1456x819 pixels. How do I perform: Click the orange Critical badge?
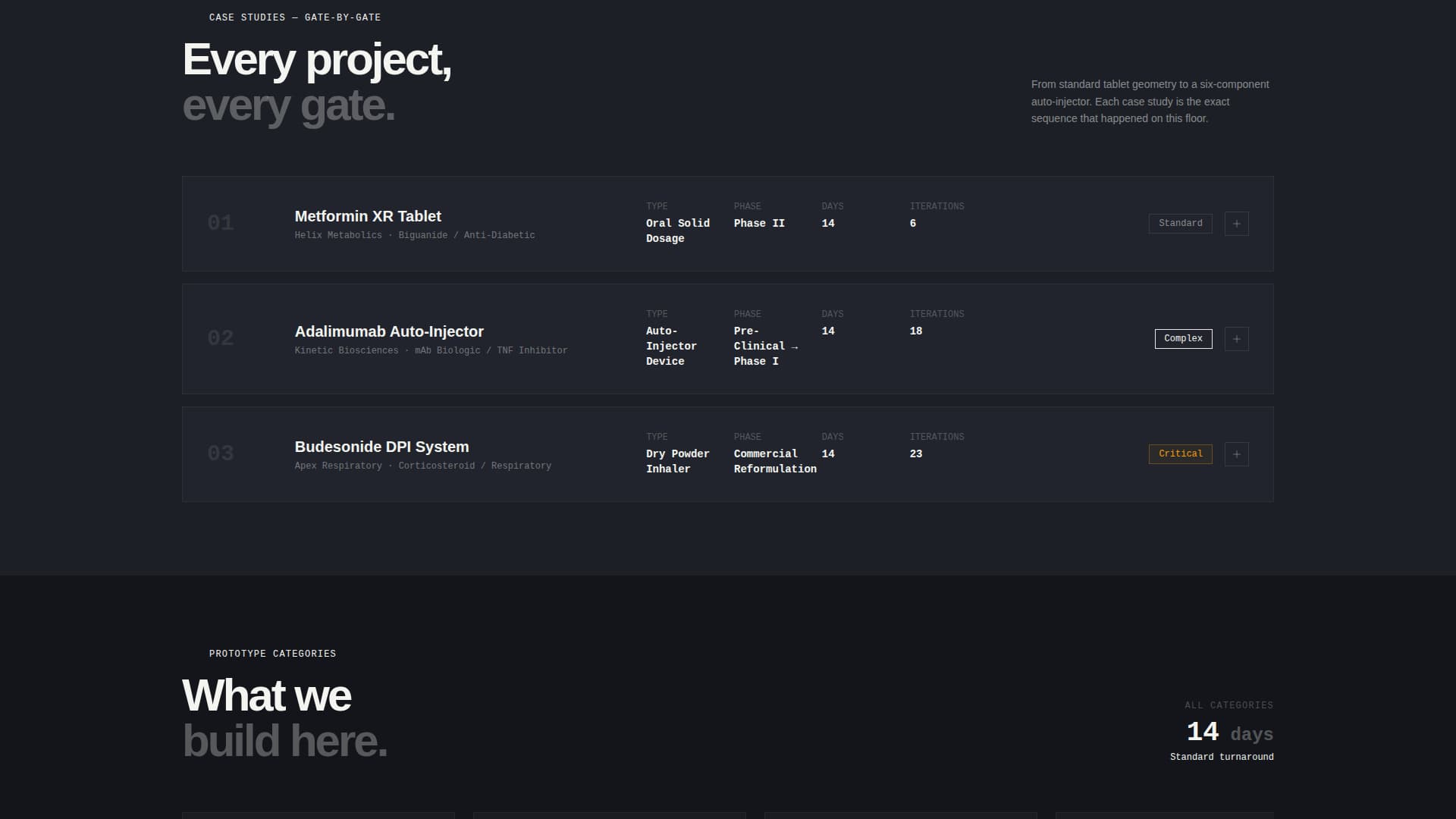1180,454
